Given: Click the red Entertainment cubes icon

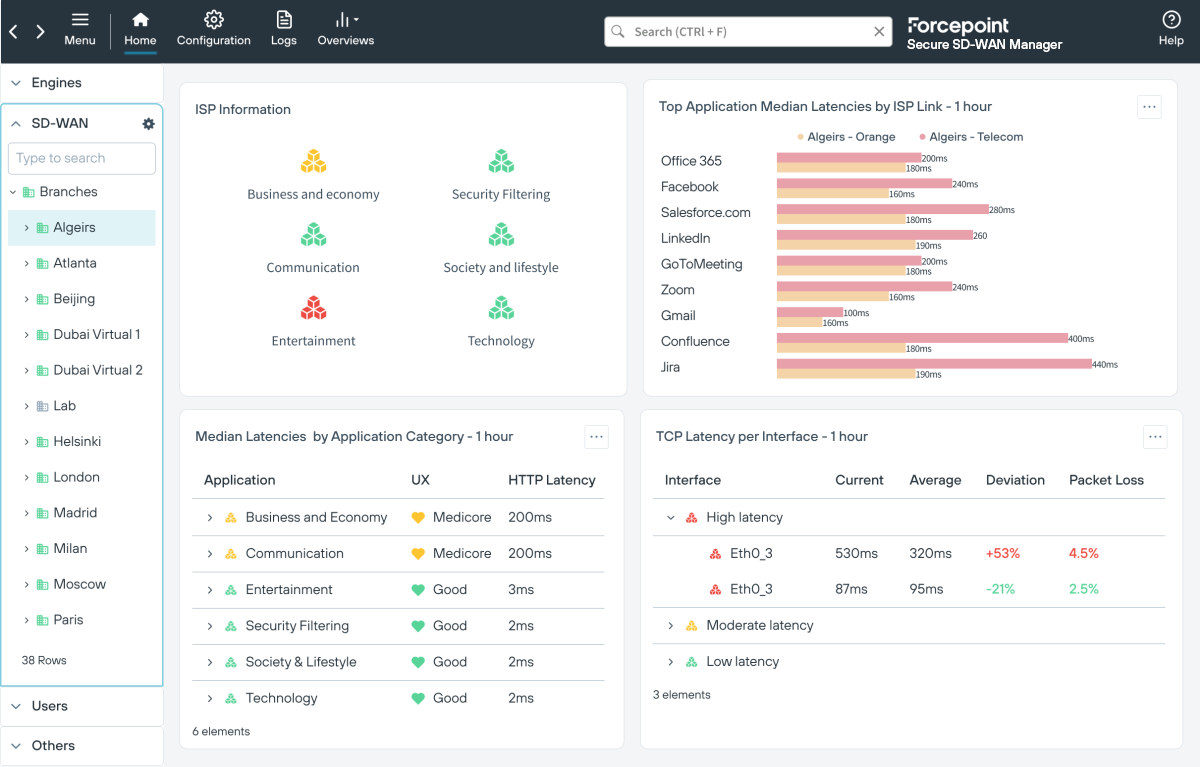Looking at the screenshot, I should [314, 307].
